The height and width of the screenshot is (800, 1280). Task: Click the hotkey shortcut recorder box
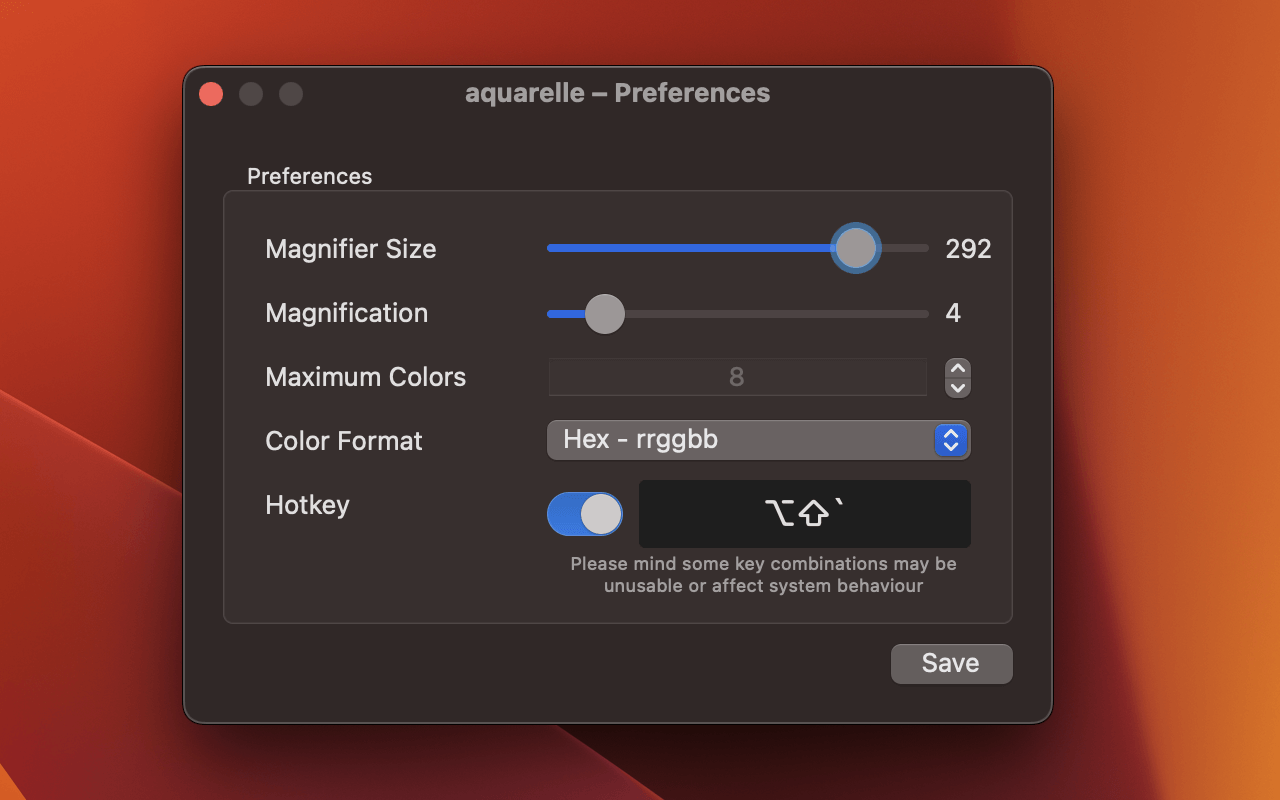(x=804, y=514)
